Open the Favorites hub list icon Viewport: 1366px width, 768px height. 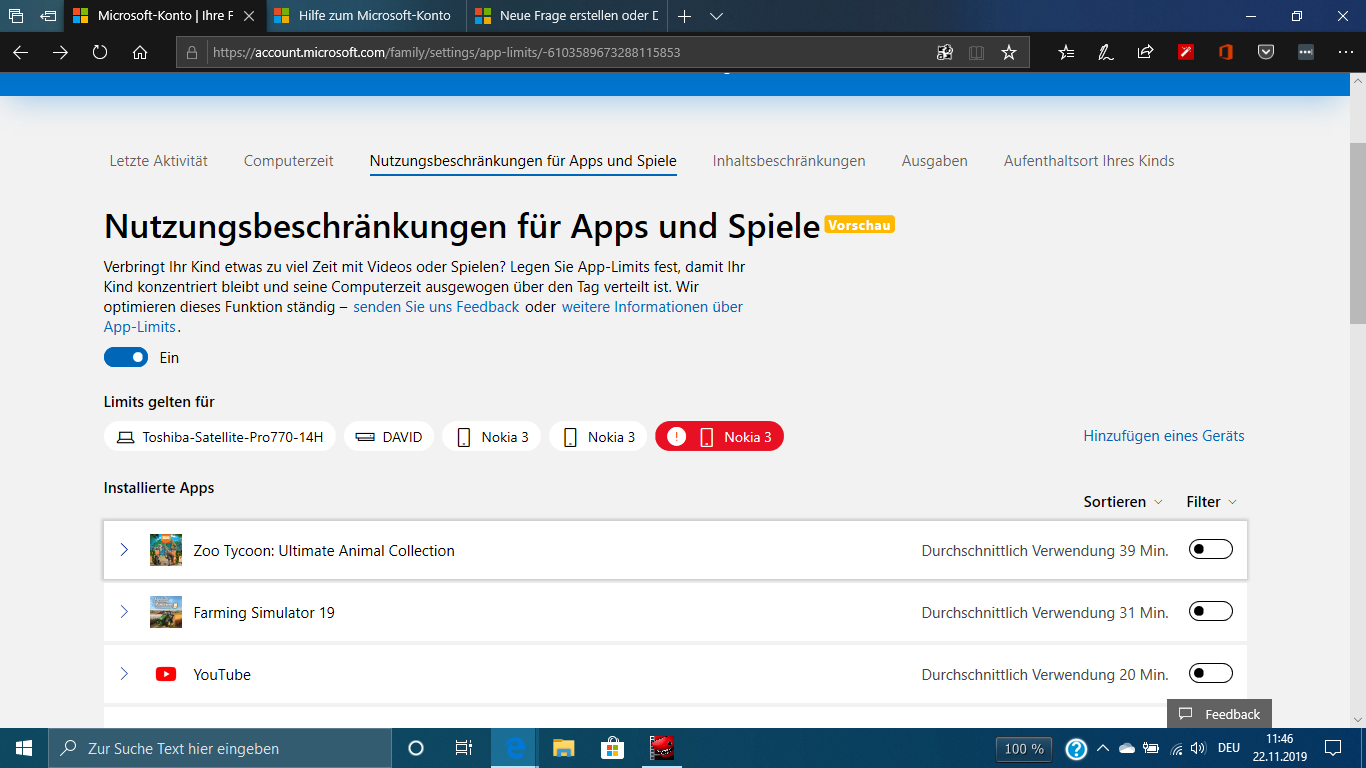(x=1066, y=52)
